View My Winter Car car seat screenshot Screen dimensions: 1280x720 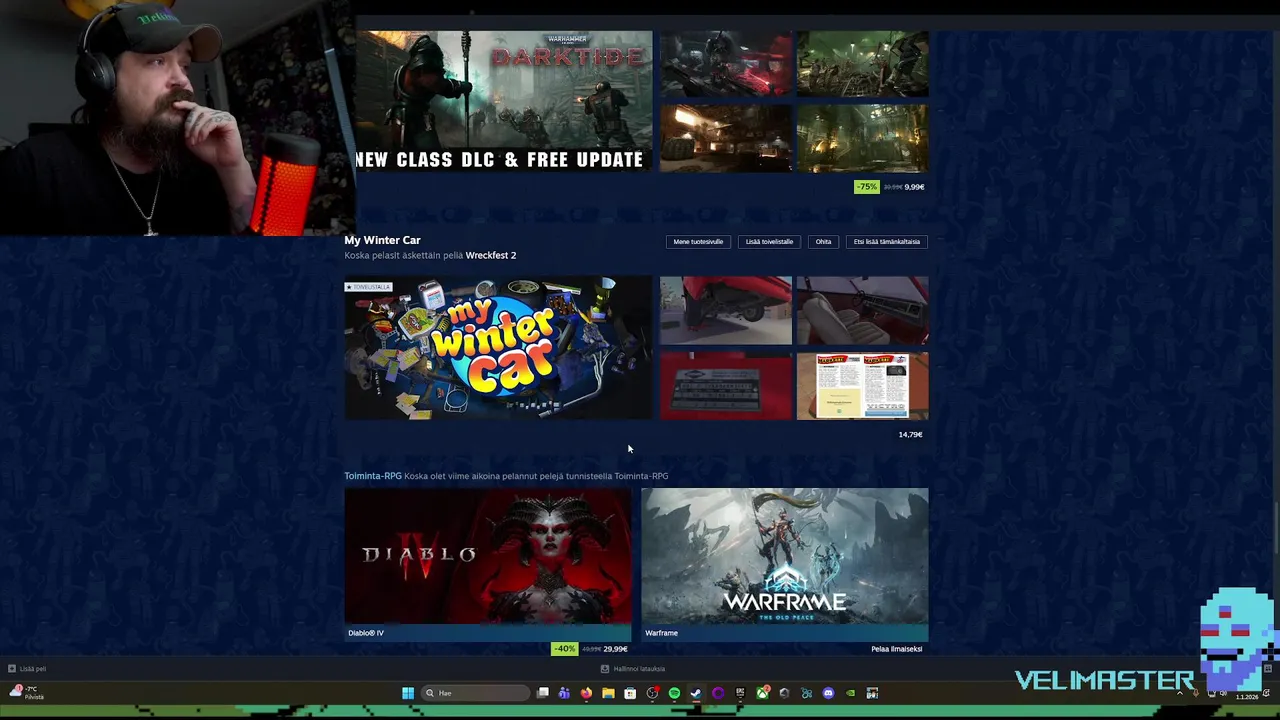pos(862,311)
